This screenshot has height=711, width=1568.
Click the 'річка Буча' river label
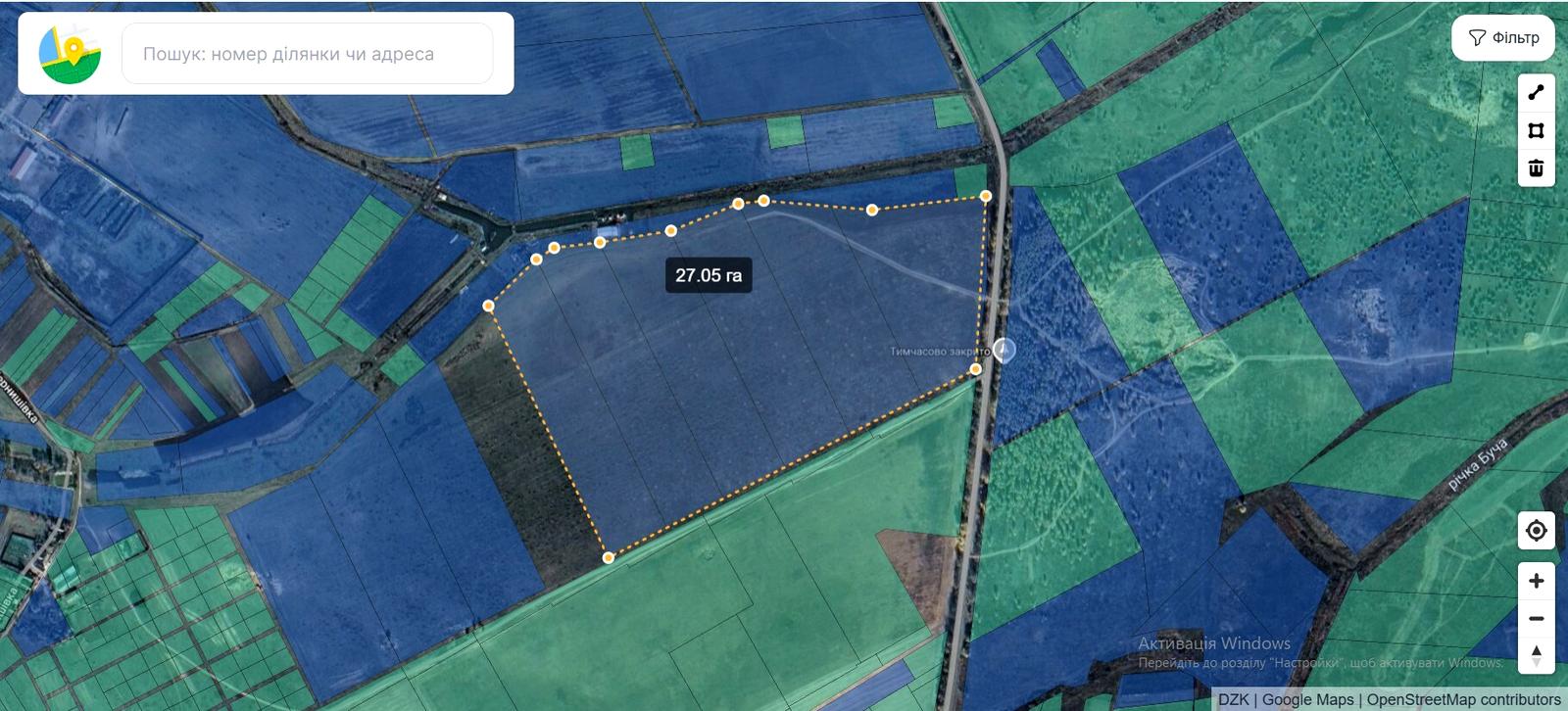point(1477,464)
